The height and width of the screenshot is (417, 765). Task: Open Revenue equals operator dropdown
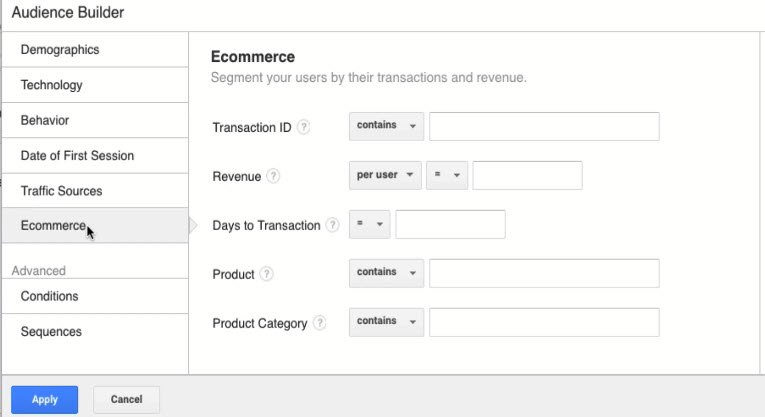click(447, 175)
